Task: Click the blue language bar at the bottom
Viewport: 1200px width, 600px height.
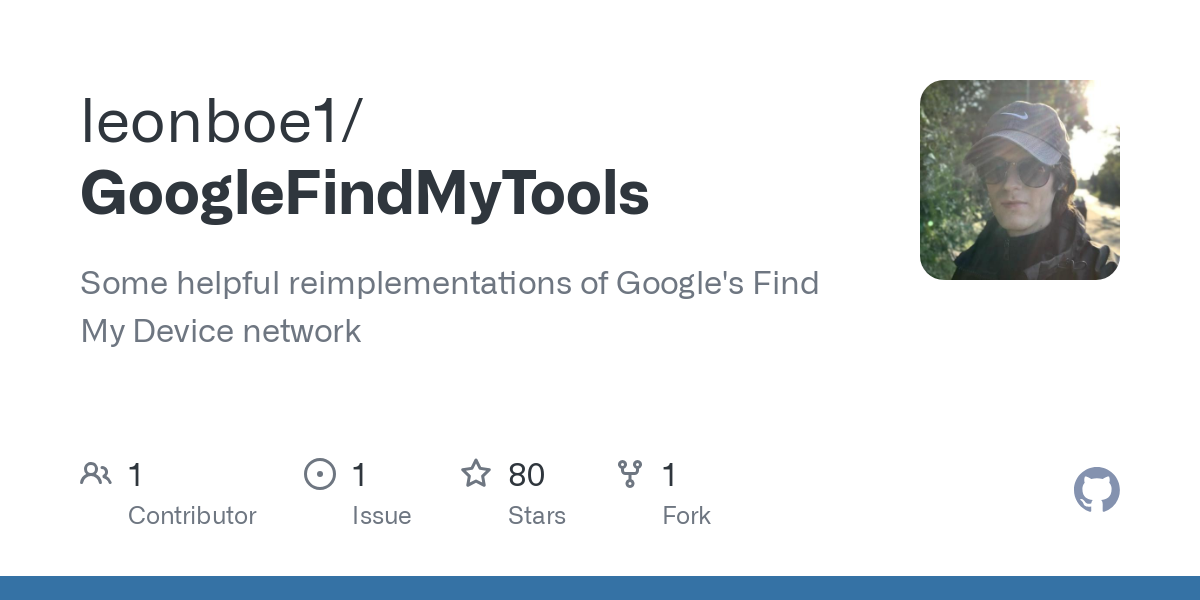Action: pyautogui.click(x=600, y=588)
